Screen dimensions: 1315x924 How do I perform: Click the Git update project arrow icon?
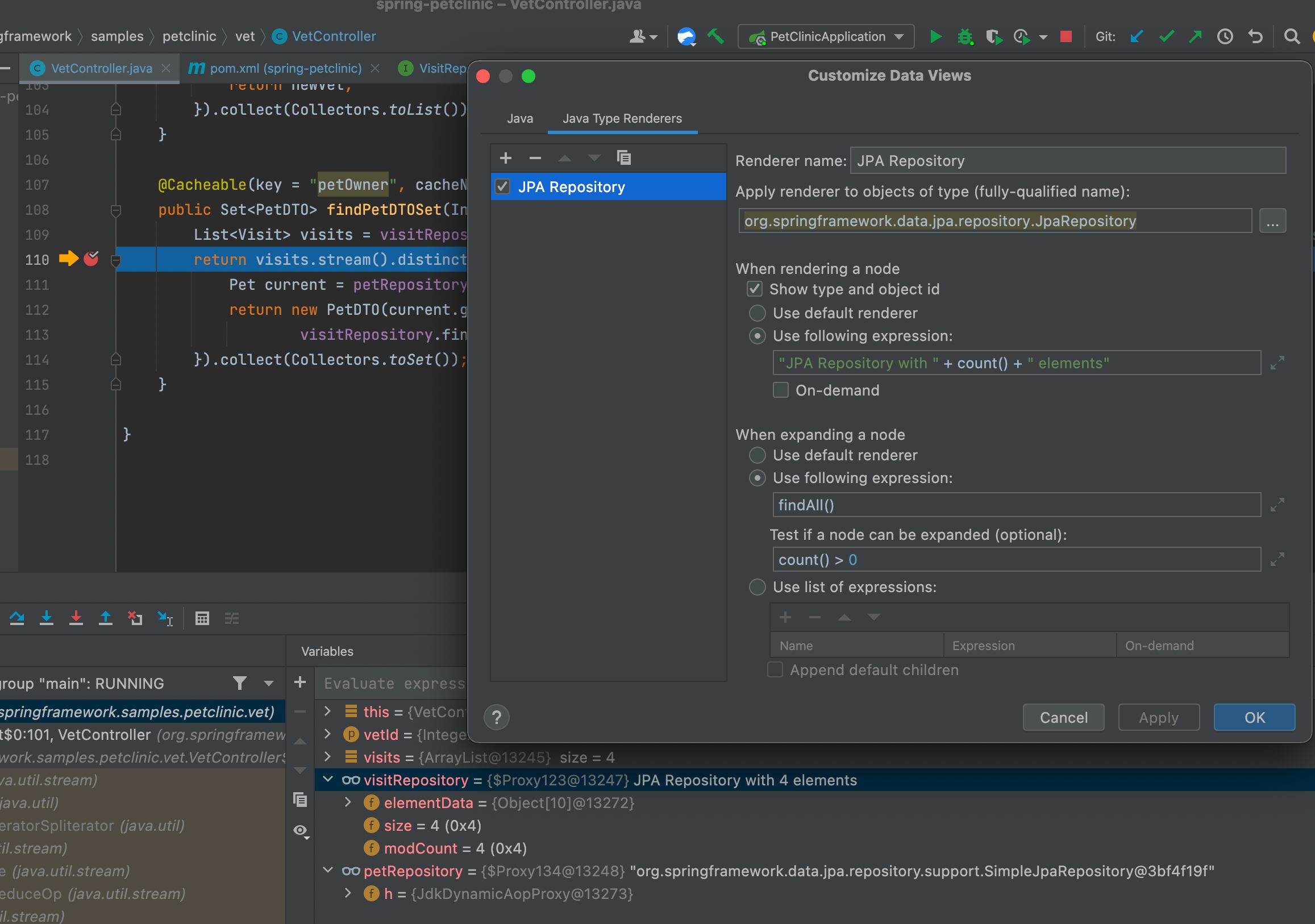[1137, 37]
